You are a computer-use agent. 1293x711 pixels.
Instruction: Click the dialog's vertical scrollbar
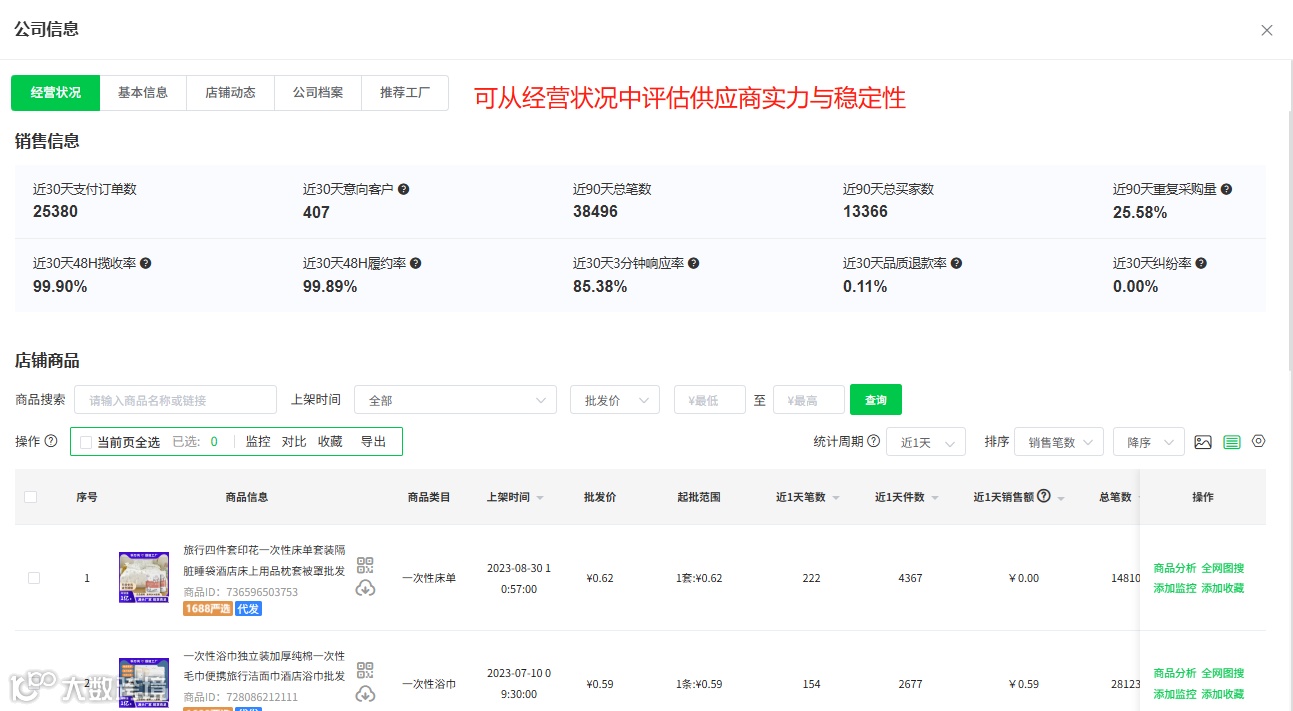1289,240
